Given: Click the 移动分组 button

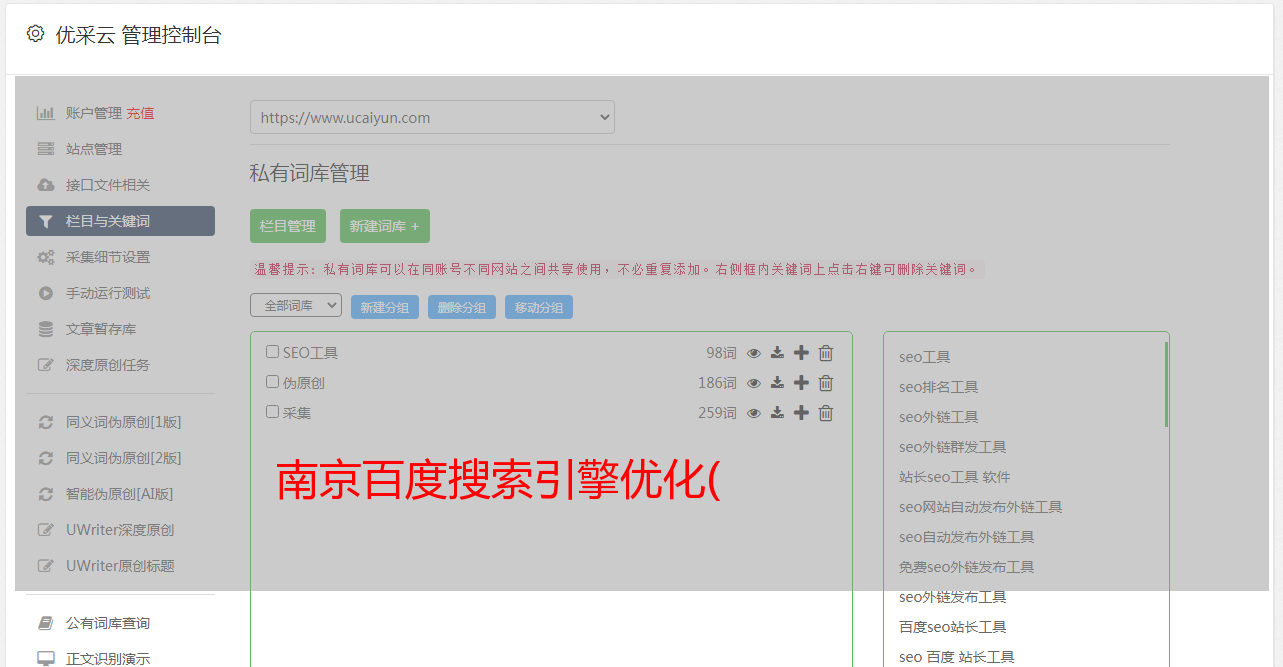Looking at the screenshot, I should click(x=539, y=307).
